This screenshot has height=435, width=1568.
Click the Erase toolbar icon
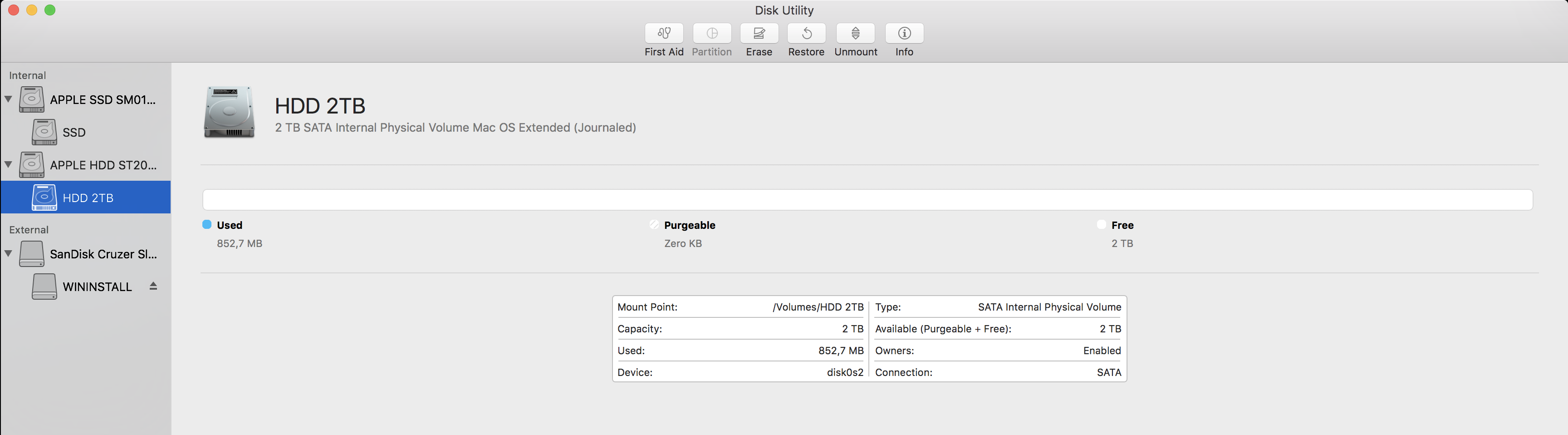(759, 33)
